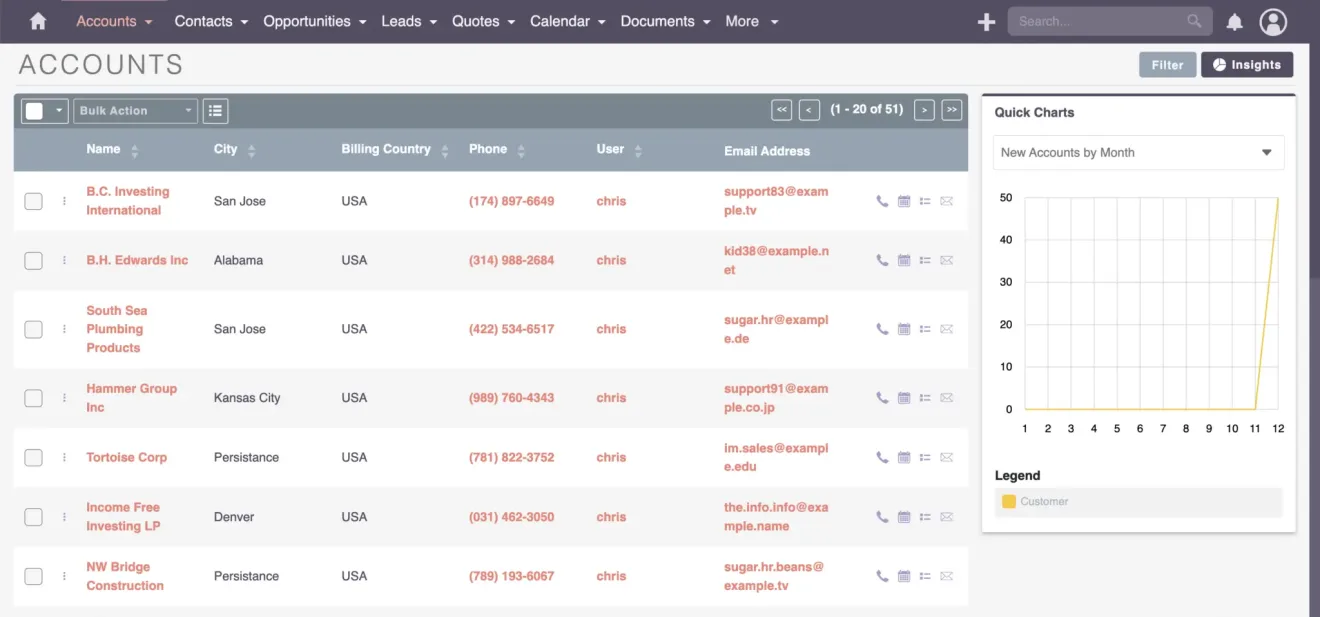Tick the select-all checkbox in the list header
This screenshot has width=1320, height=617.
coord(36,110)
